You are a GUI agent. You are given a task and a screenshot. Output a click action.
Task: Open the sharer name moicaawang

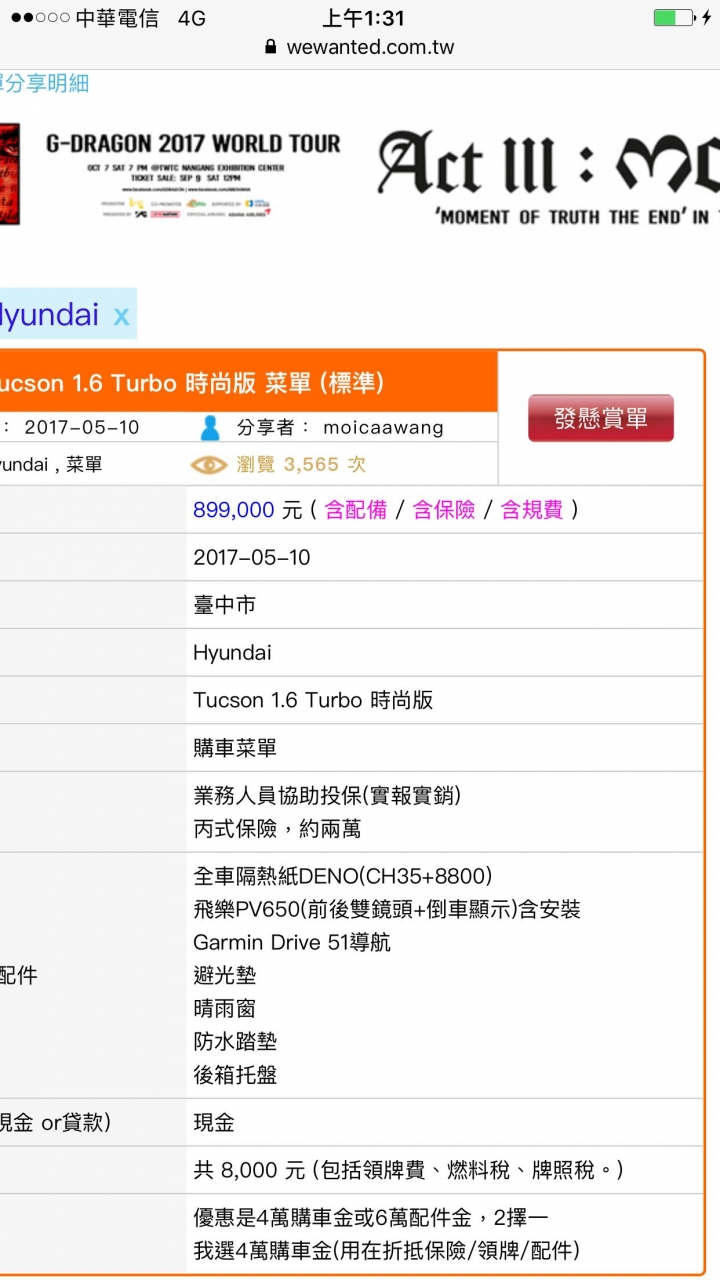pos(383,428)
